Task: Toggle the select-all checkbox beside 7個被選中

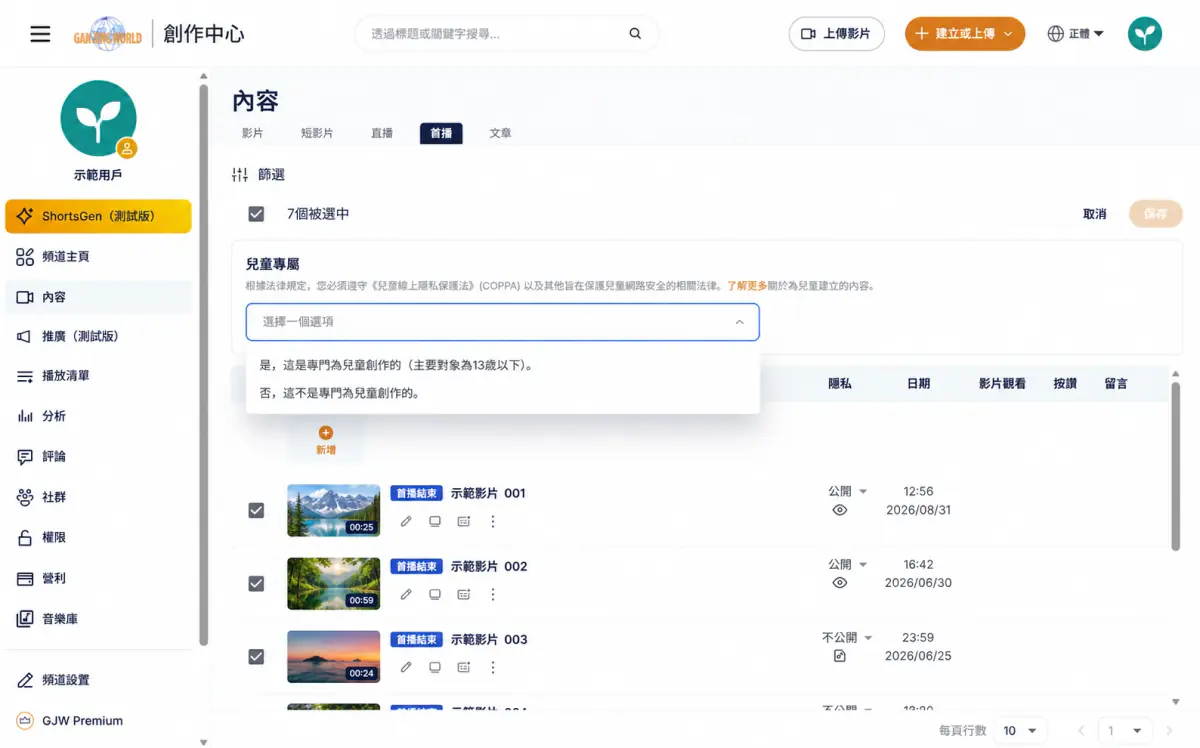Action: pyautogui.click(x=256, y=214)
